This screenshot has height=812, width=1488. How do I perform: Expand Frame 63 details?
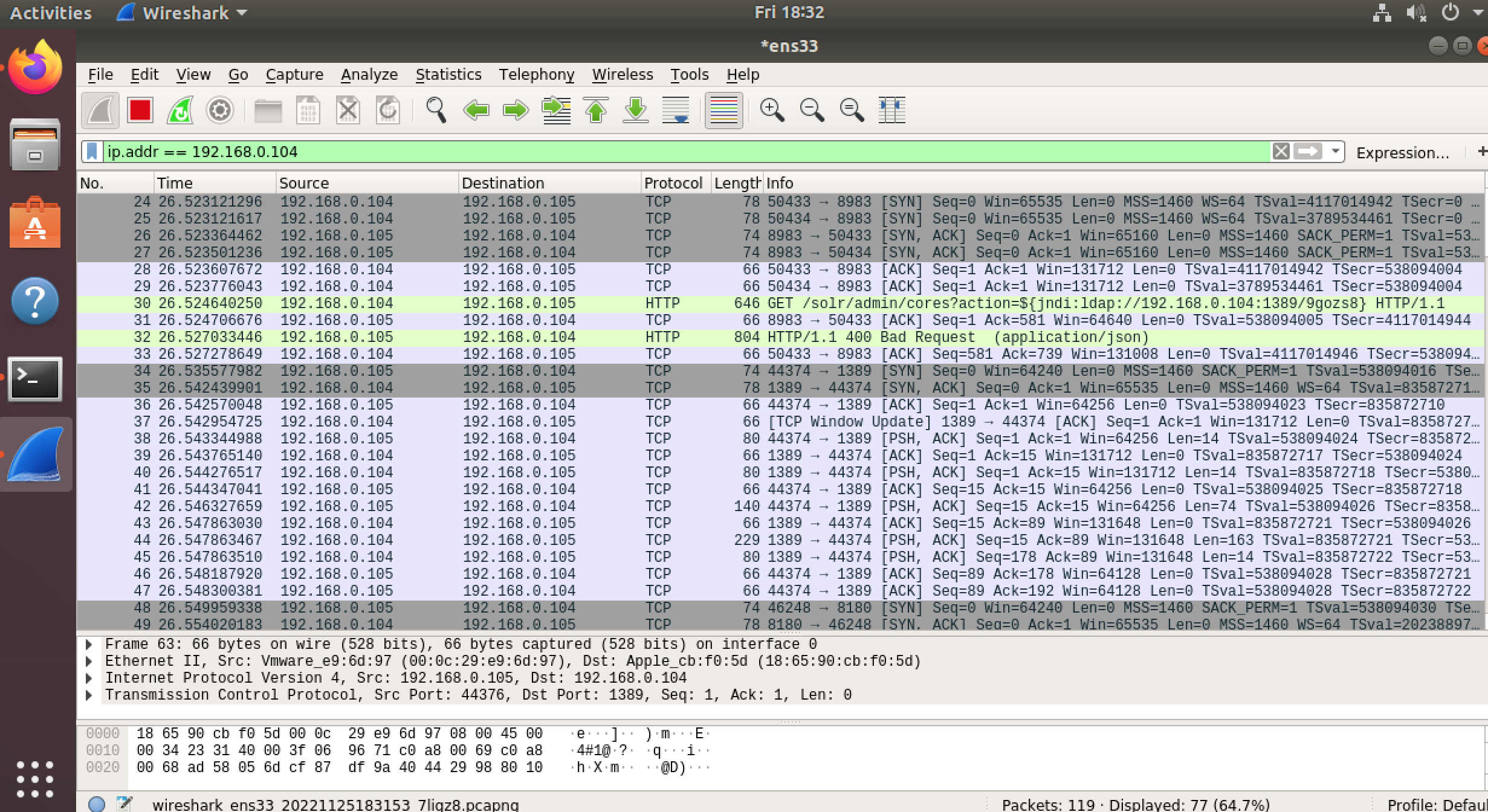(x=88, y=643)
